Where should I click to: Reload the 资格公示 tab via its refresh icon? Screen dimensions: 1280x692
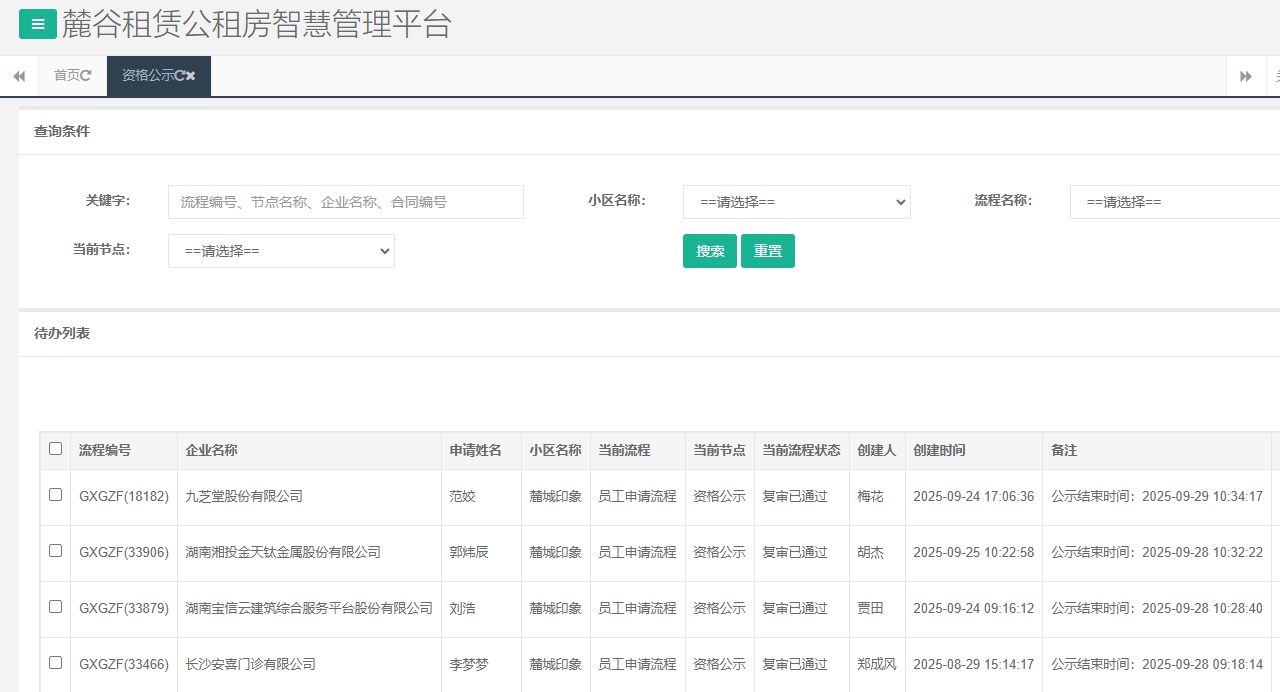[179, 76]
